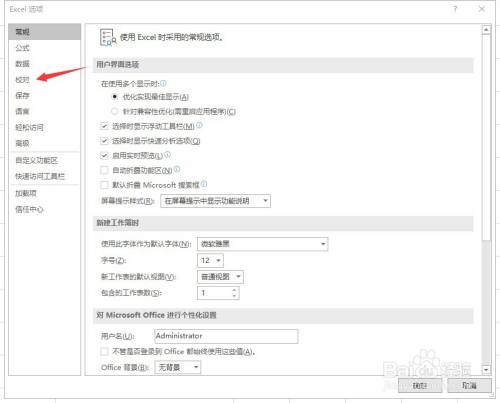Screen dimensions: 500x403
Task: Select 常规 category in sidebar
Action: (45, 32)
